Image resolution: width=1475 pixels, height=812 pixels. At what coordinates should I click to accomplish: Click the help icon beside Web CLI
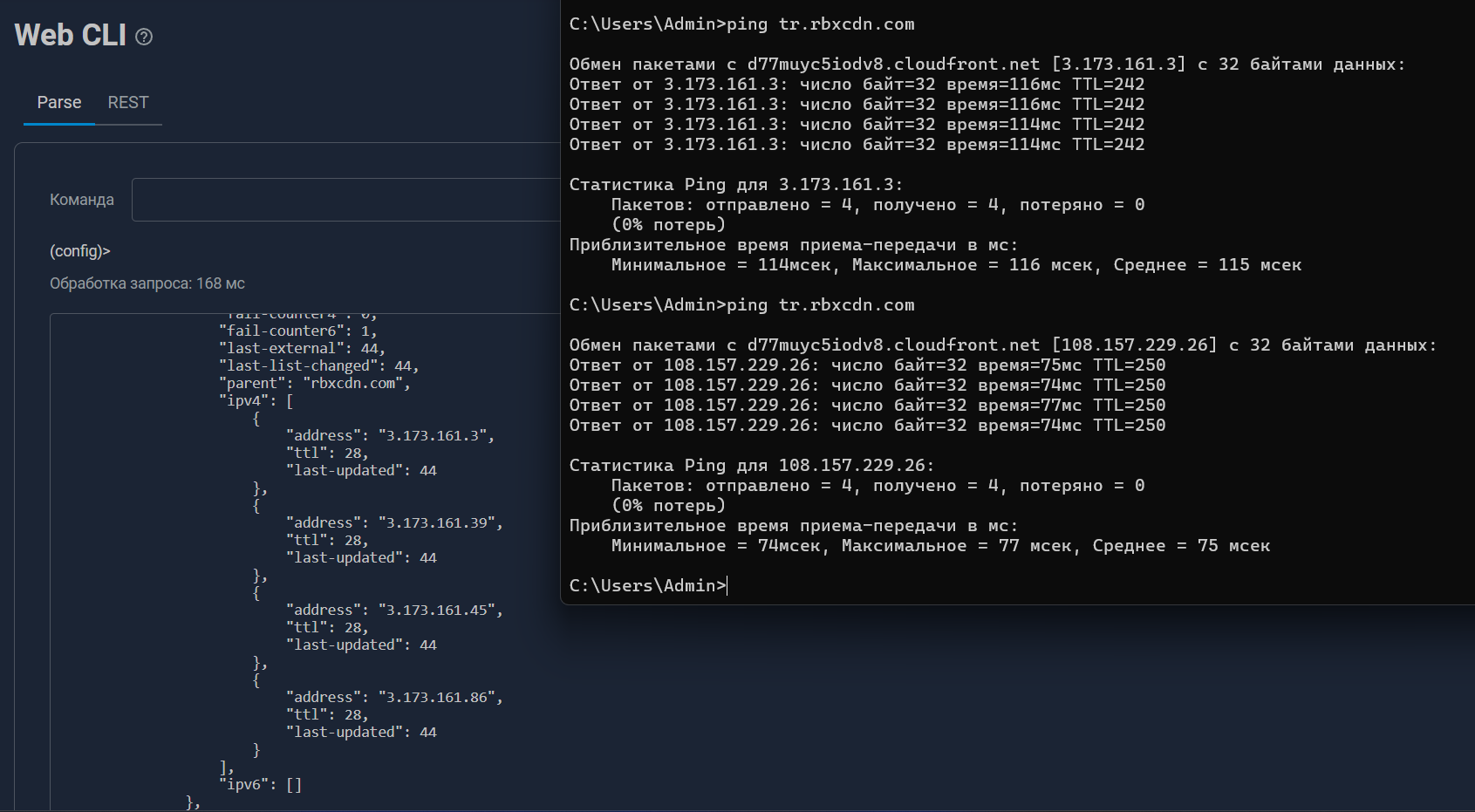coord(145,37)
